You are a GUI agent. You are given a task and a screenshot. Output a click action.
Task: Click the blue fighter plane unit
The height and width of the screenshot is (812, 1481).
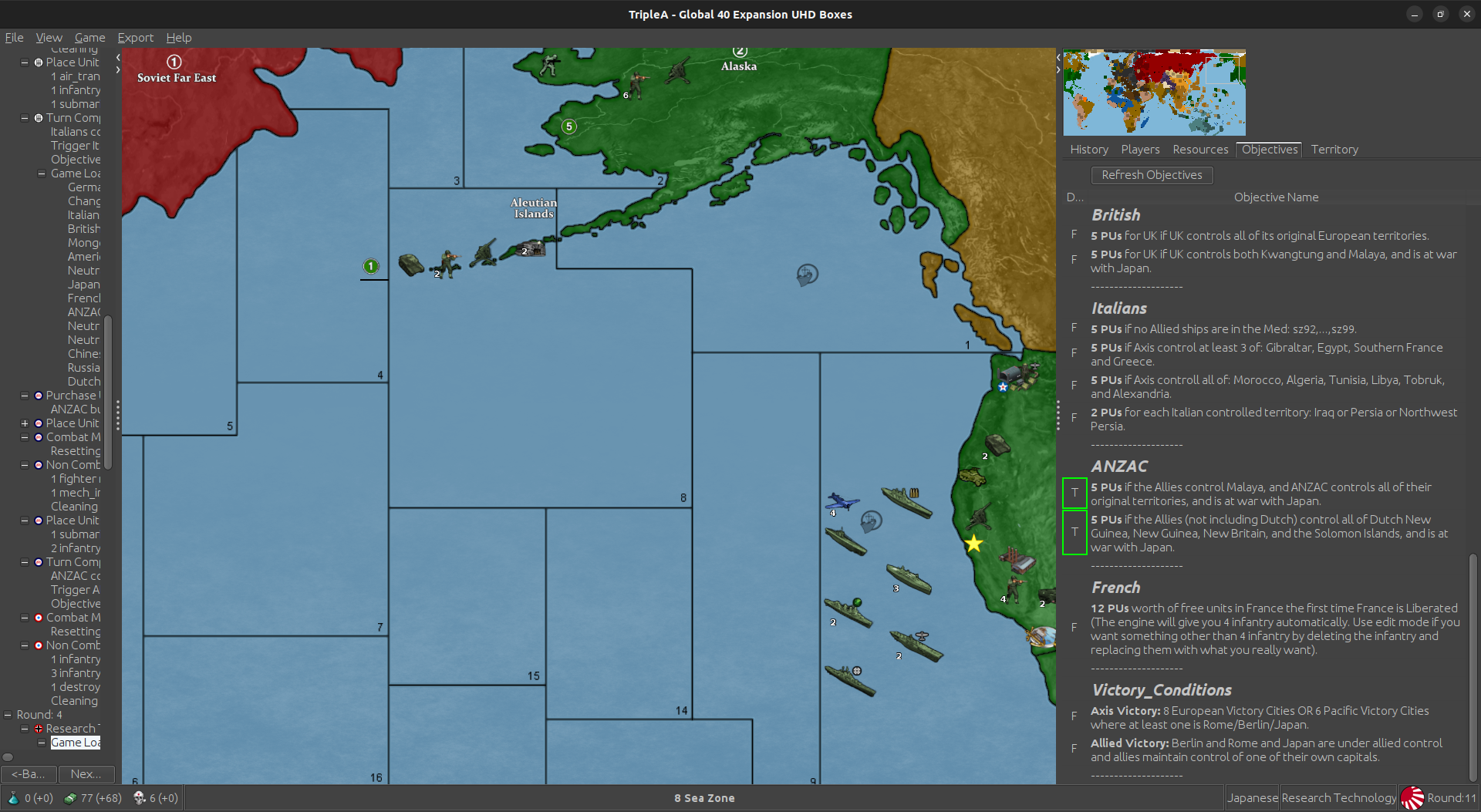842,503
